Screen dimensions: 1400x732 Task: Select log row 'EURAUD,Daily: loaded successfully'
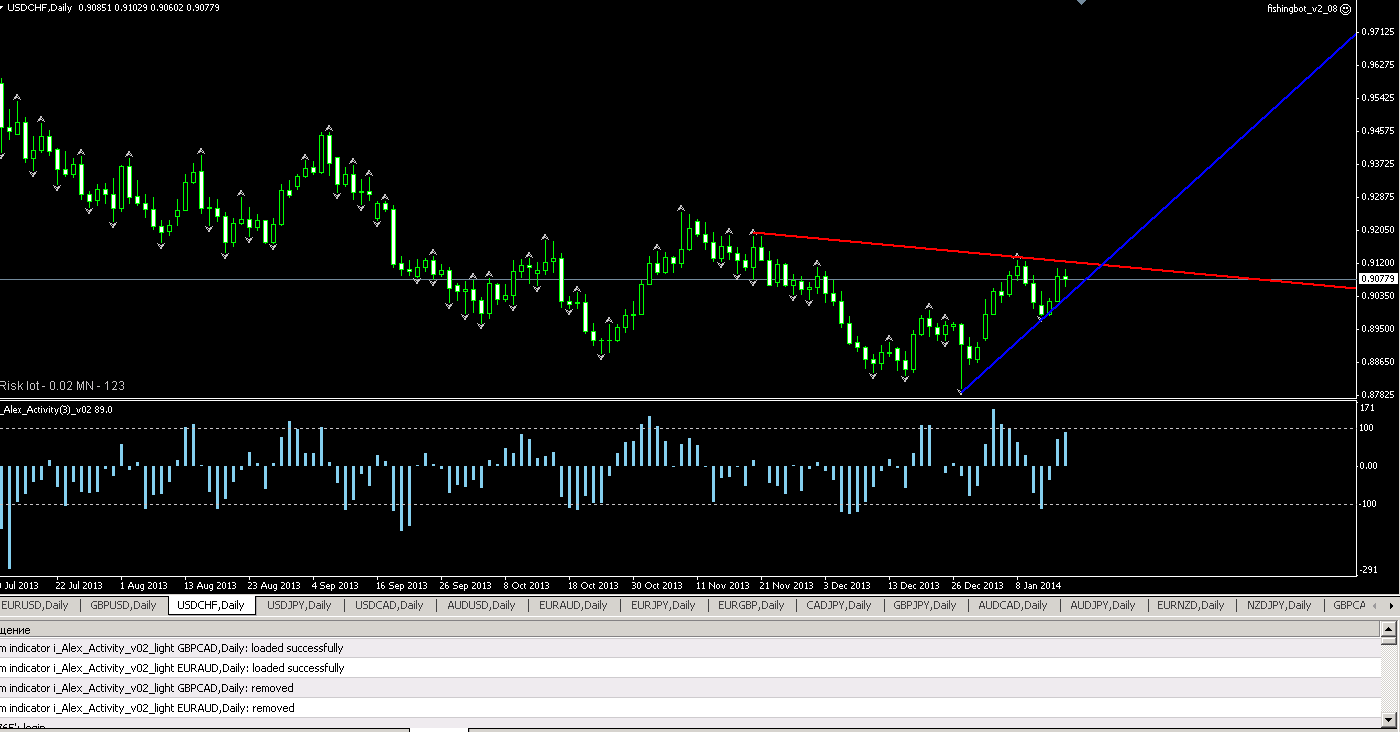[x=689, y=668]
